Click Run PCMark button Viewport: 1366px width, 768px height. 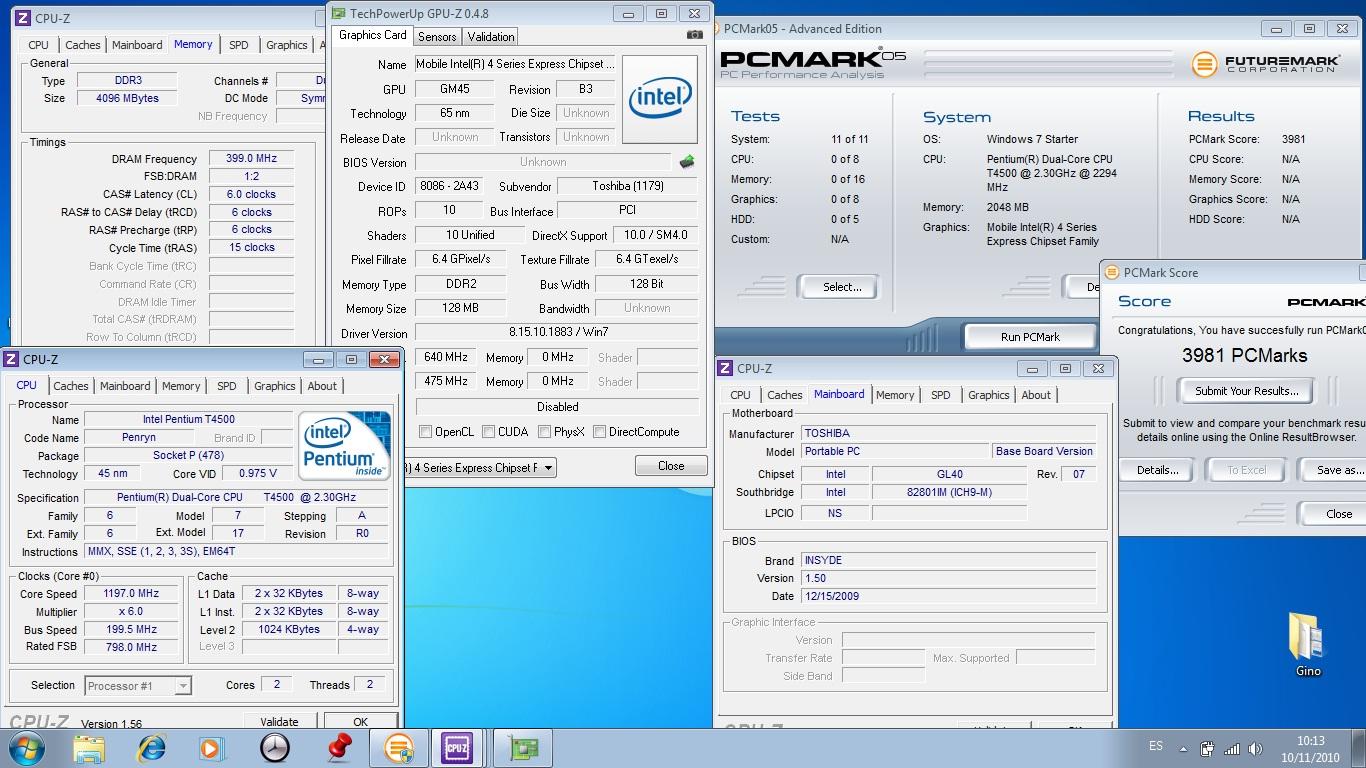pyautogui.click(x=1030, y=337)
